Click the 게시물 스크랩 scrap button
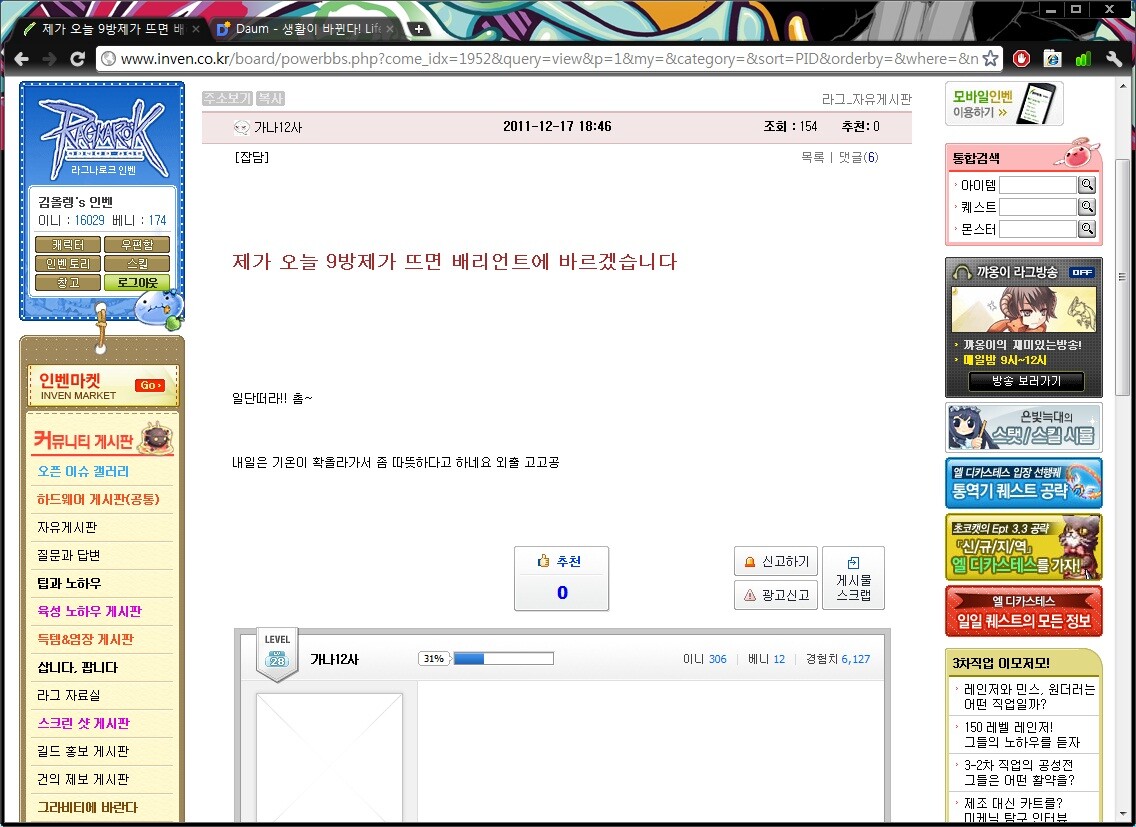This screenshot has width=1136, height=827. [853, 578]
